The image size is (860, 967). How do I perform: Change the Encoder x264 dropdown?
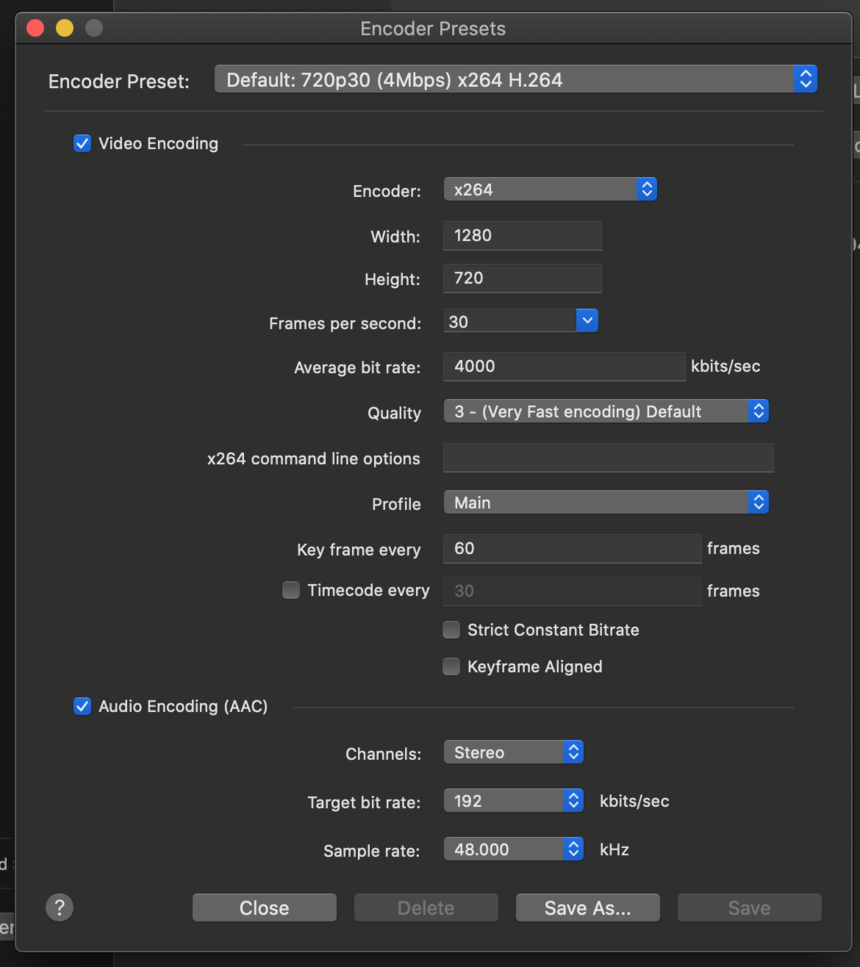pyautogui.click(x=550, y=189)
